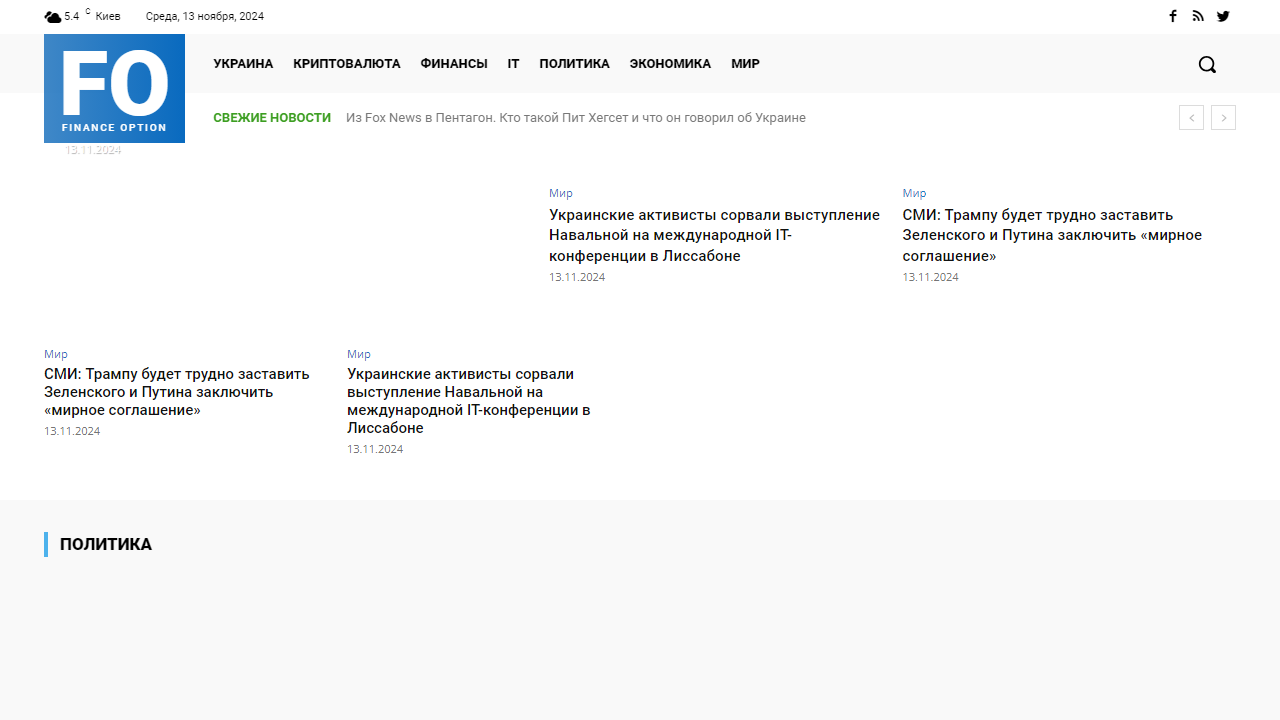
Task: Open the УКРАИНА section
Action: 243,63
